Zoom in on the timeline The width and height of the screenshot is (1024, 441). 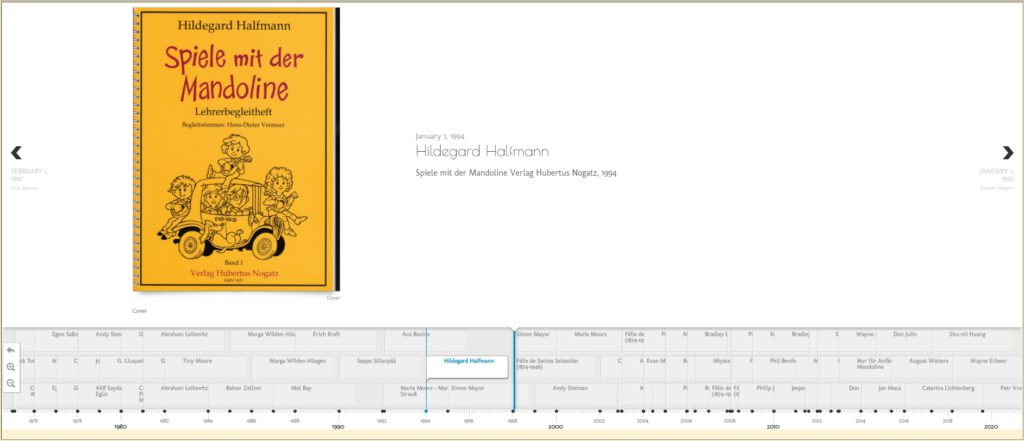tap(10, 367)
